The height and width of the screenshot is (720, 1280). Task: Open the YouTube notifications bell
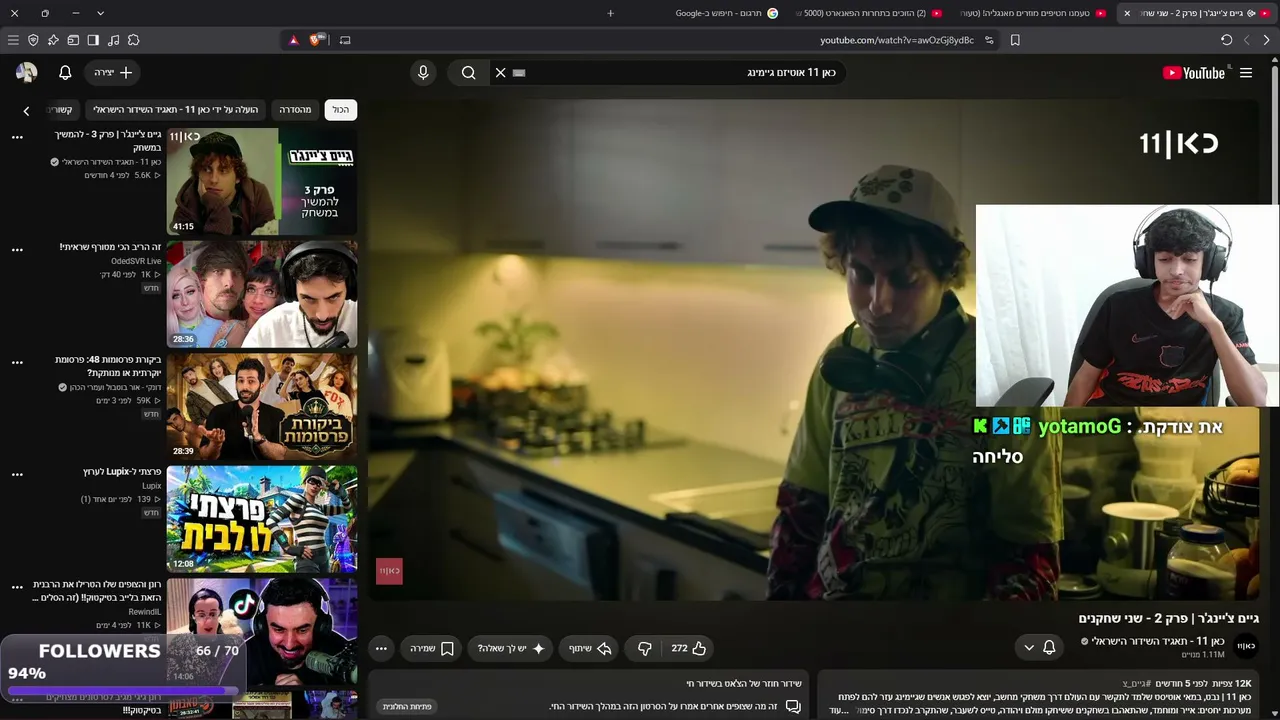coord(65,73)
